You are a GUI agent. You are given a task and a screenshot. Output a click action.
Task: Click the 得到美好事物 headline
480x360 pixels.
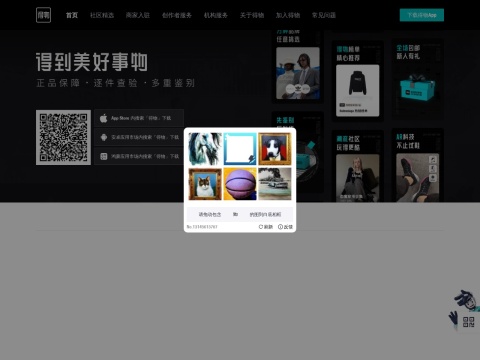pos(92,62)
